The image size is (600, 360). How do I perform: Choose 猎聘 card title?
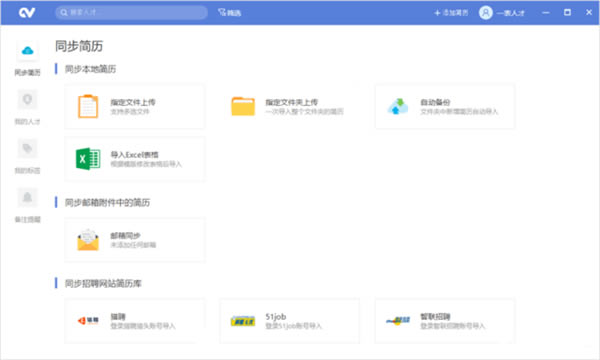118,316
